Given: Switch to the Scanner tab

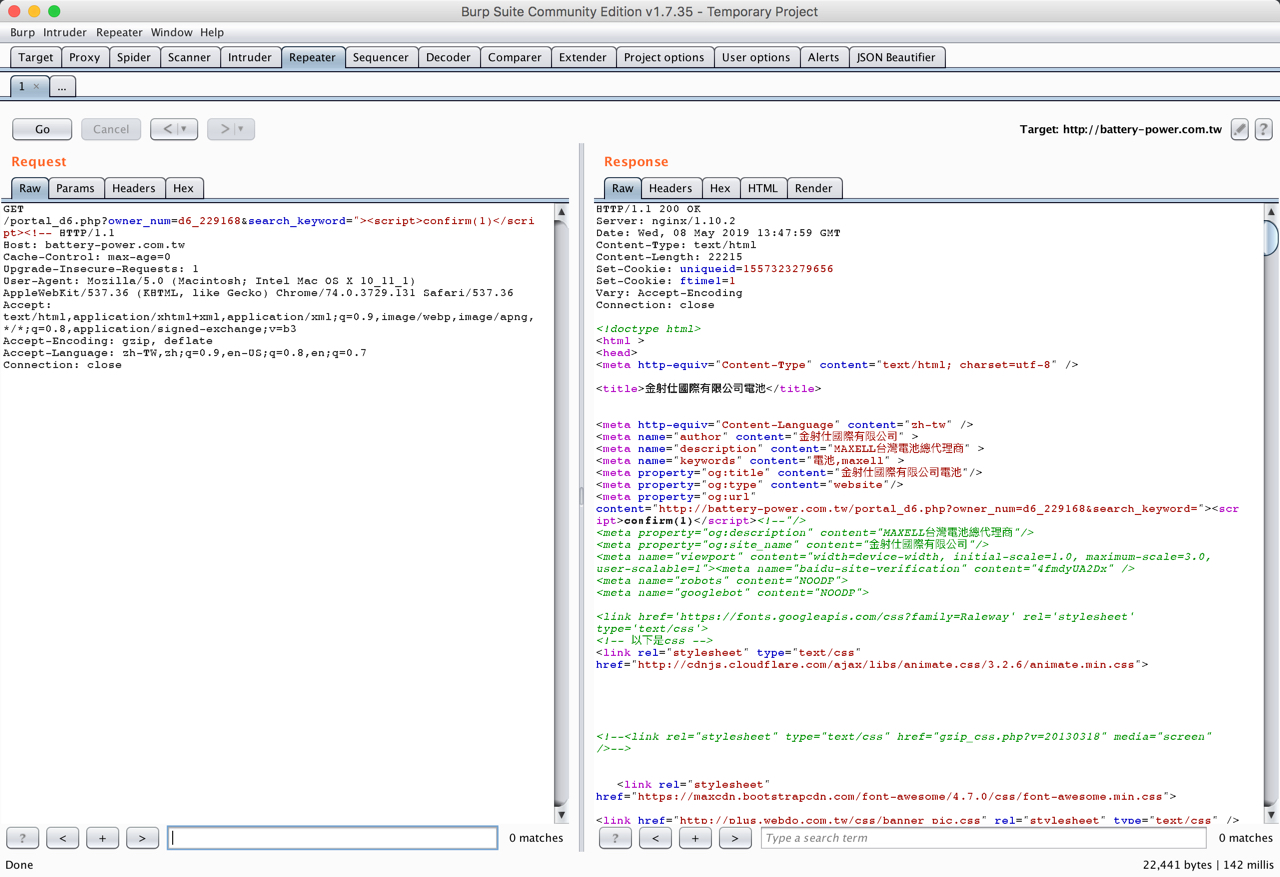Looking at the screenshot, I should 189,57.
